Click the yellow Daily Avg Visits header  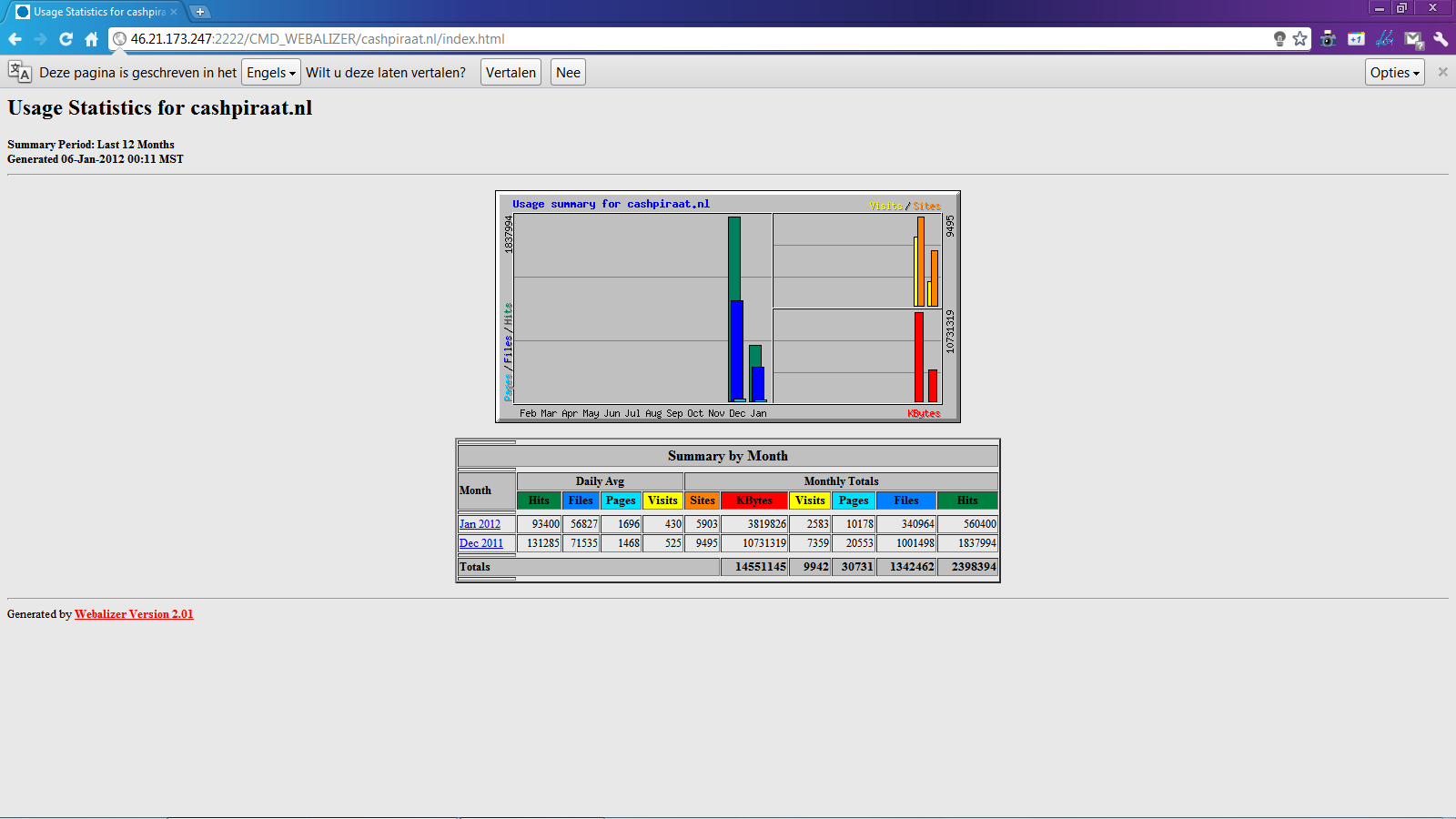pos(662,500)
